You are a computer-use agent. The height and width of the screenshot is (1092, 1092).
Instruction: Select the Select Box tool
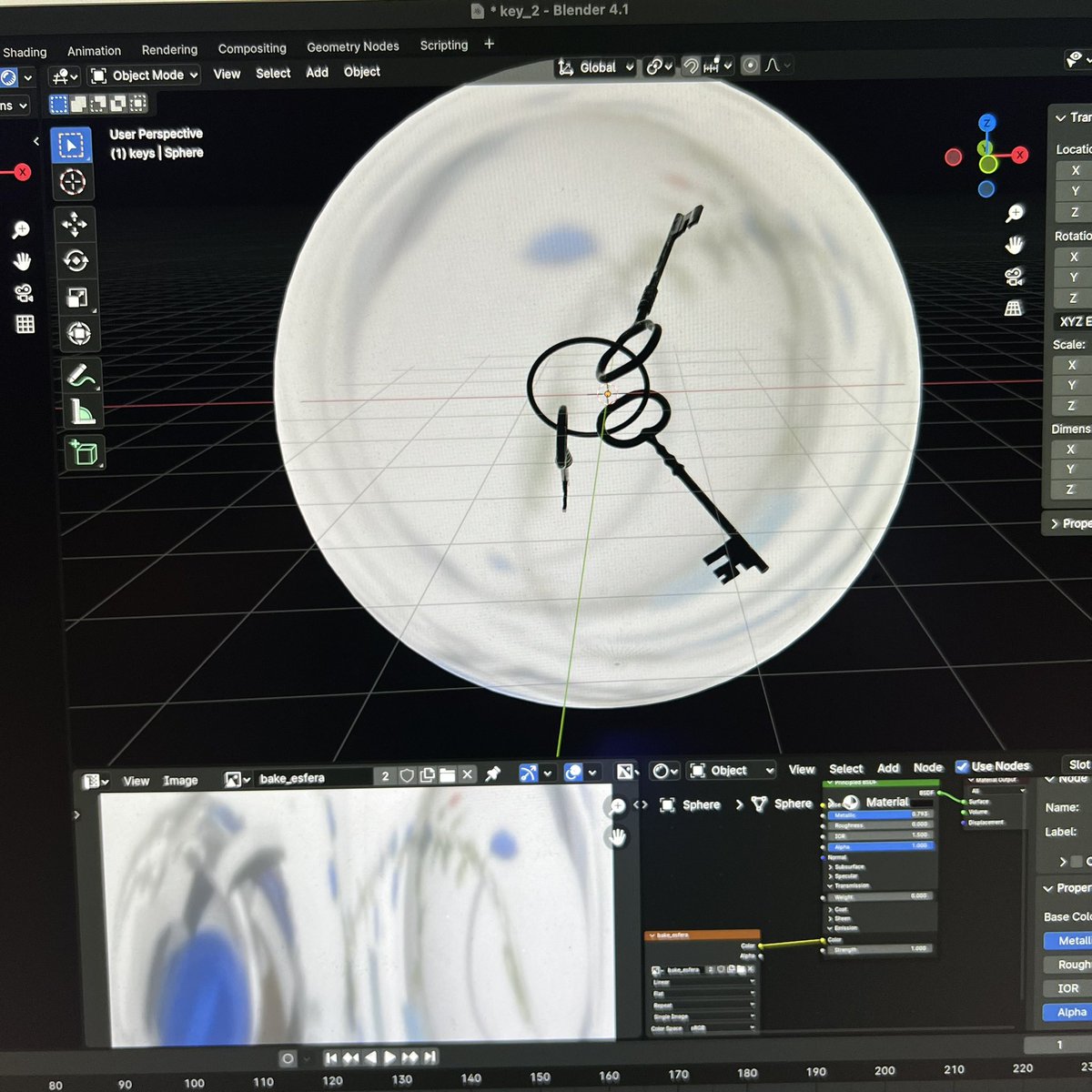click(71, 146)
